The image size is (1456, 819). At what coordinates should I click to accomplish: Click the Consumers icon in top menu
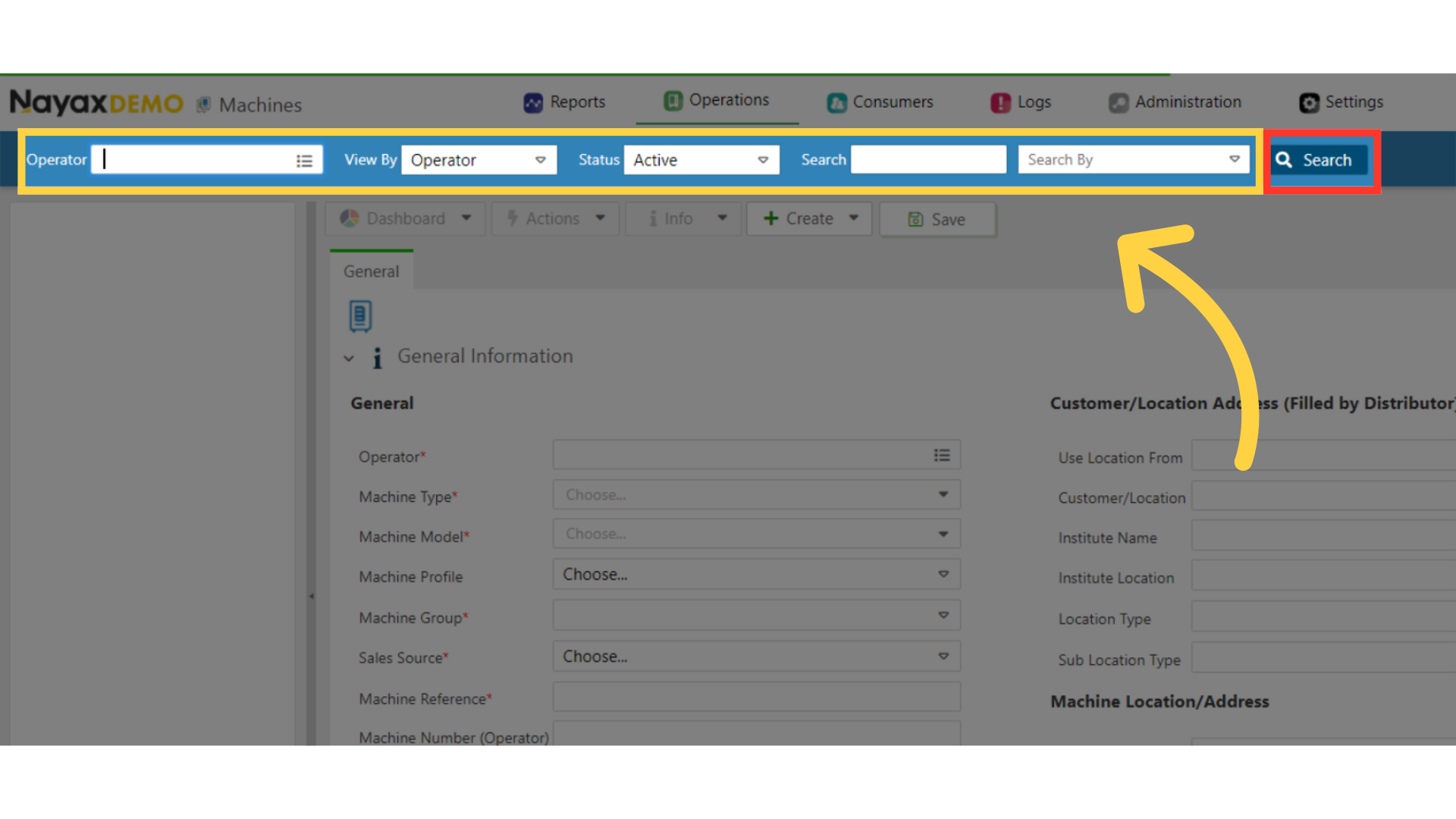(836, 102)
